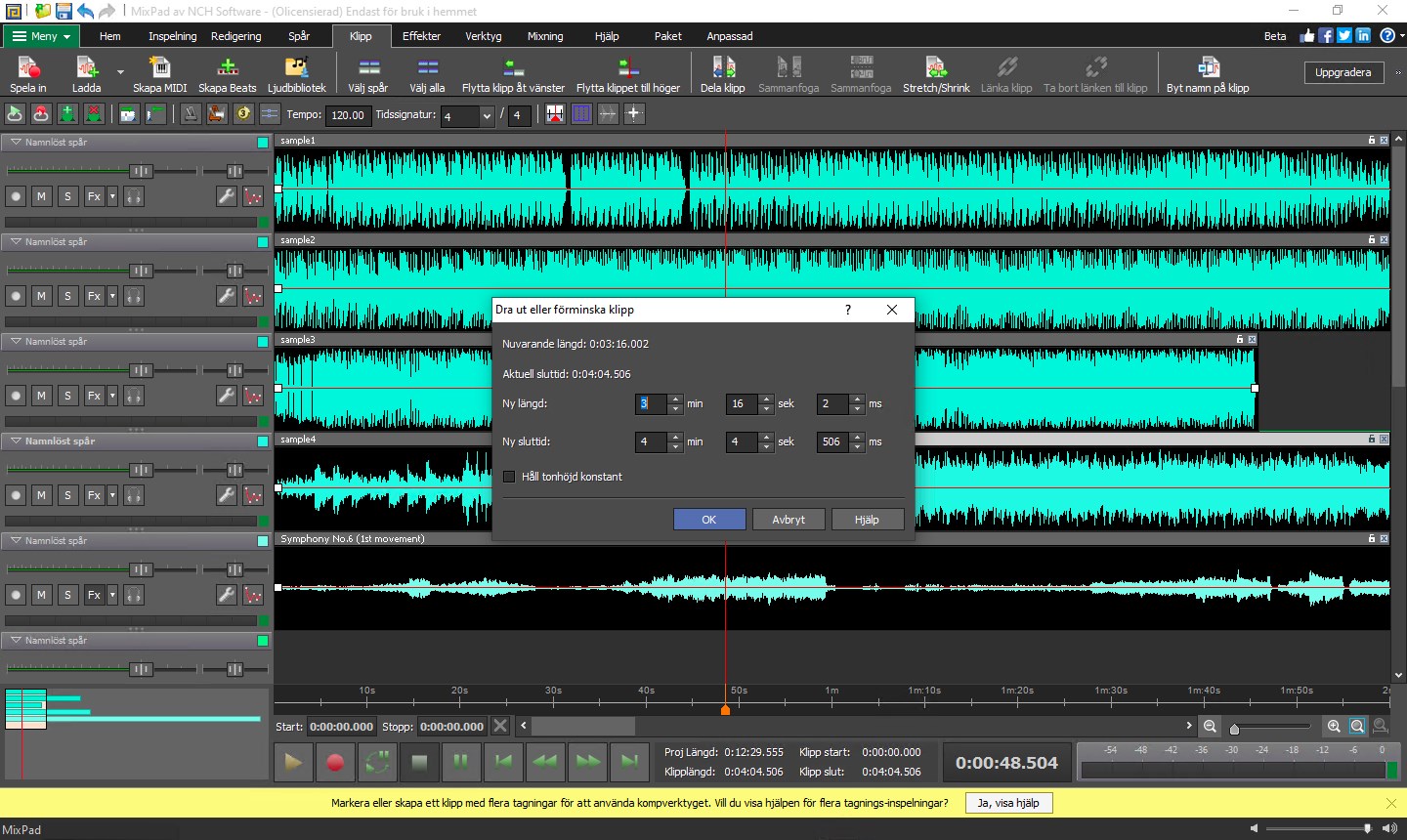Mute the Symphony No.6 track
Image resolution: width=1407 pixels, height=840 pixels.
(41, 595)
